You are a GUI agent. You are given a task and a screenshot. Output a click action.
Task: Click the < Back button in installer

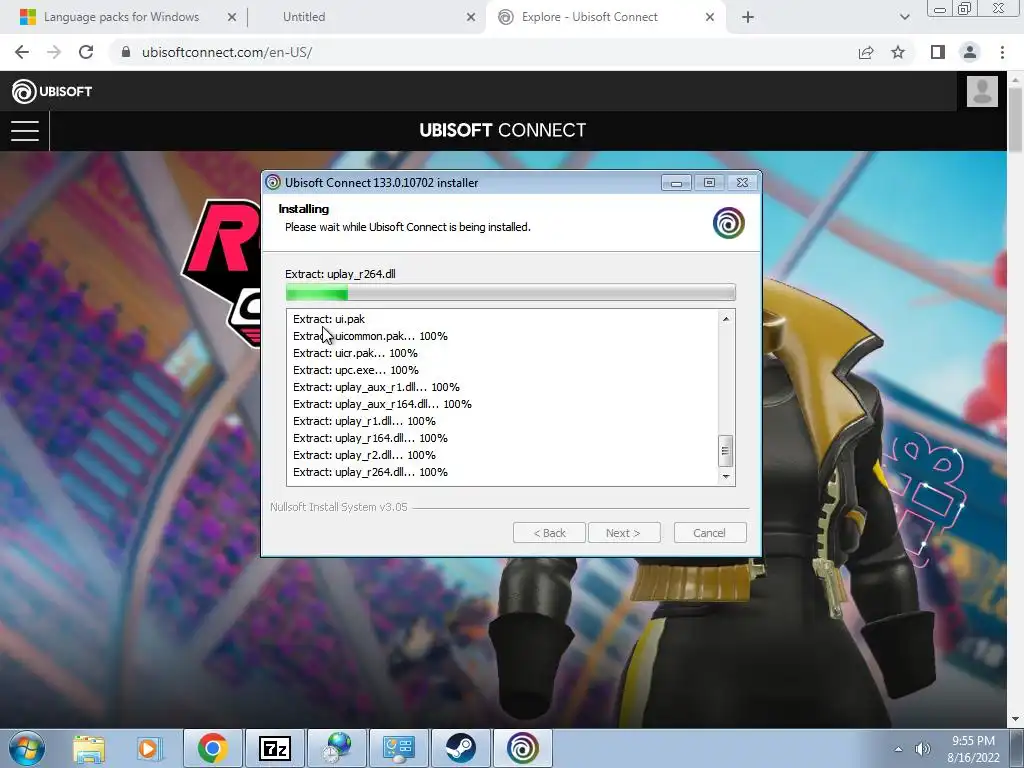tap(549, 533)
